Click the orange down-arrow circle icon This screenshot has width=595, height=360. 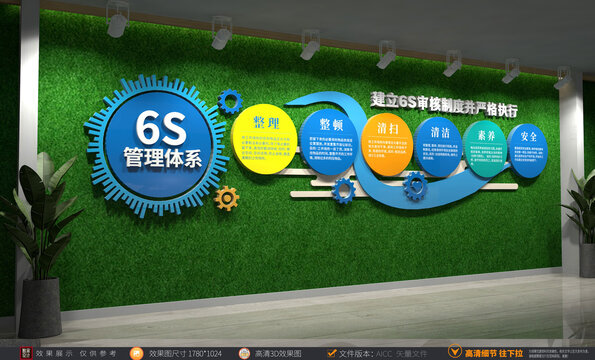coord(455,351)
